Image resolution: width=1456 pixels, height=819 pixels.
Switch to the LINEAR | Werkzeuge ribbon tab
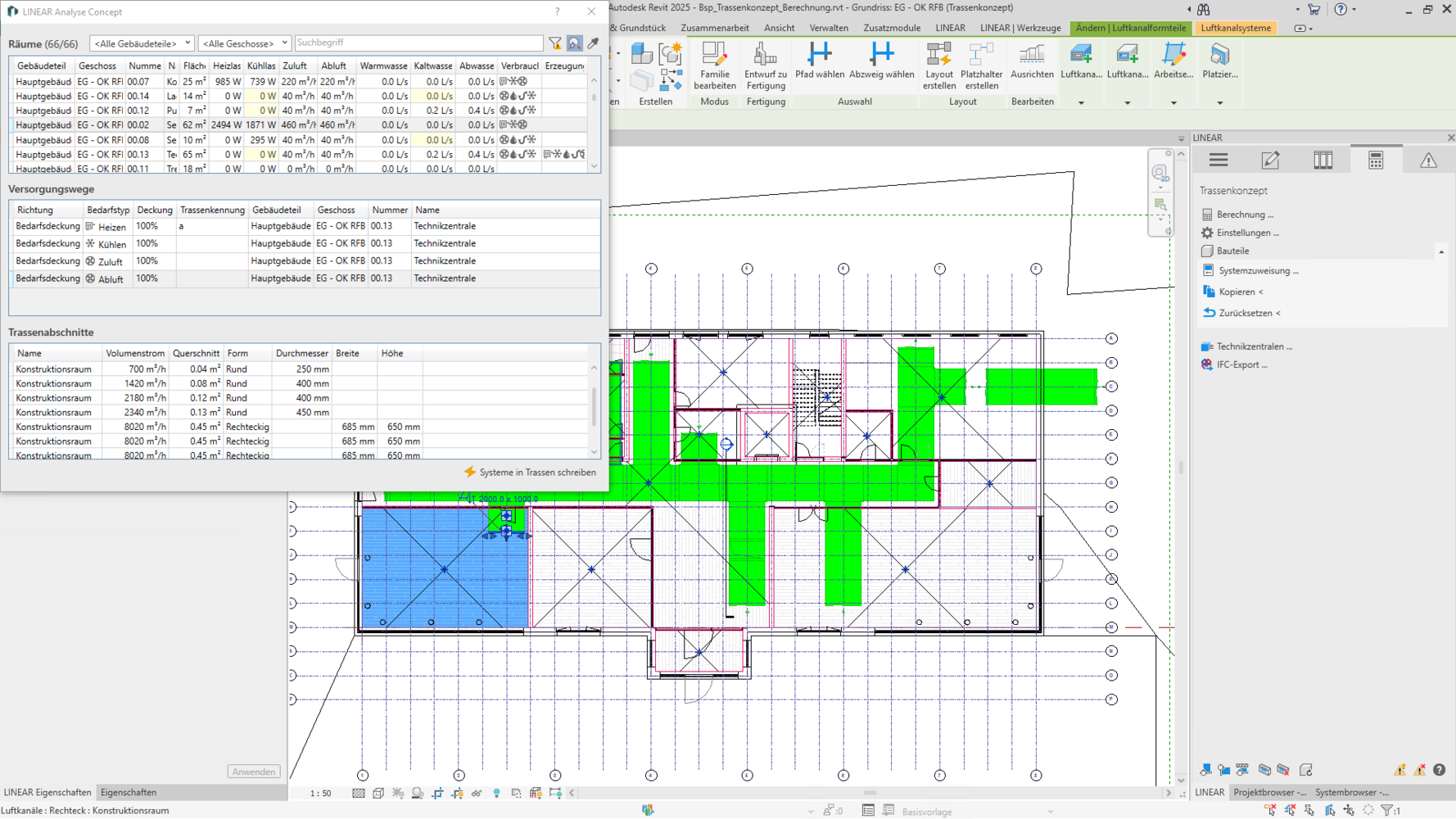click(1020, 28)
